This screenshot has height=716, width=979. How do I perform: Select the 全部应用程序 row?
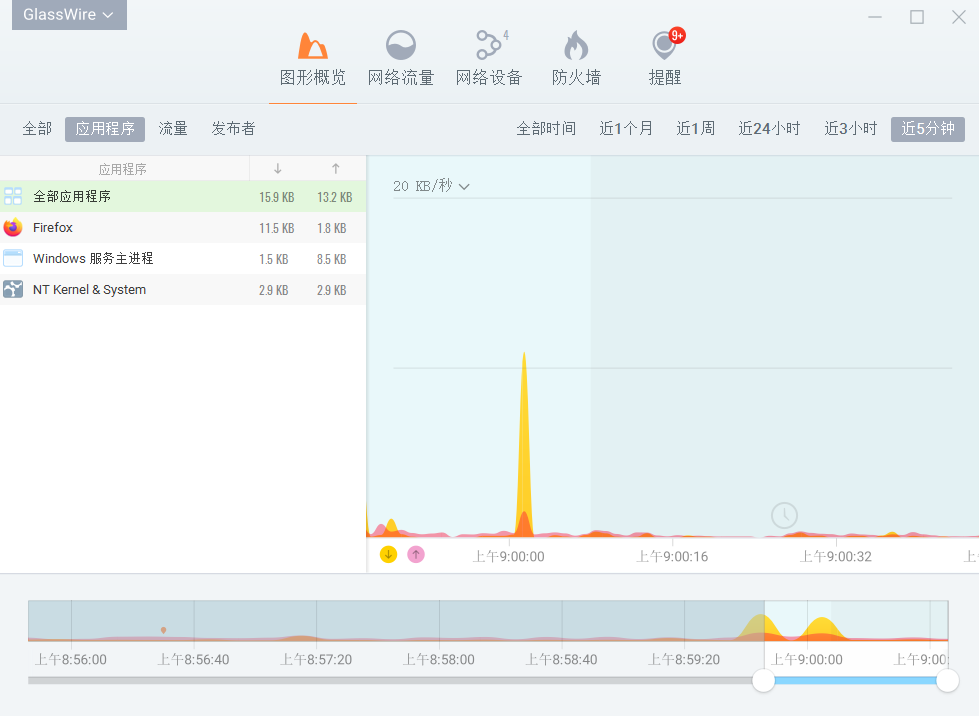183,197
